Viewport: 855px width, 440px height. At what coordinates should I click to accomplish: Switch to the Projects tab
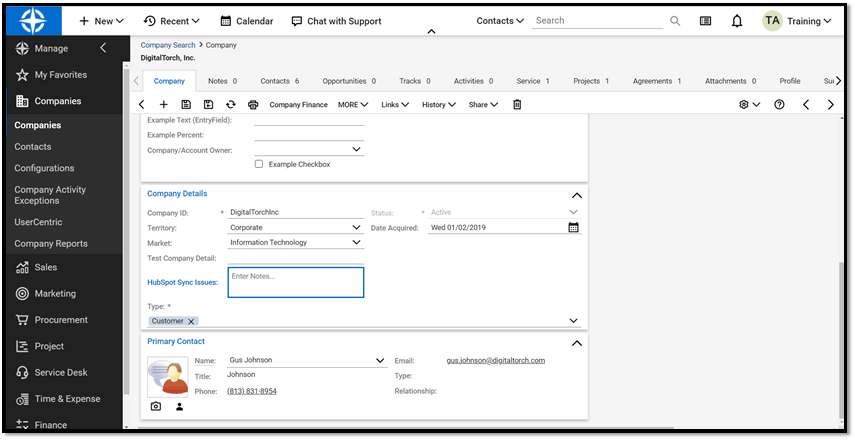[x=591, y=81]
